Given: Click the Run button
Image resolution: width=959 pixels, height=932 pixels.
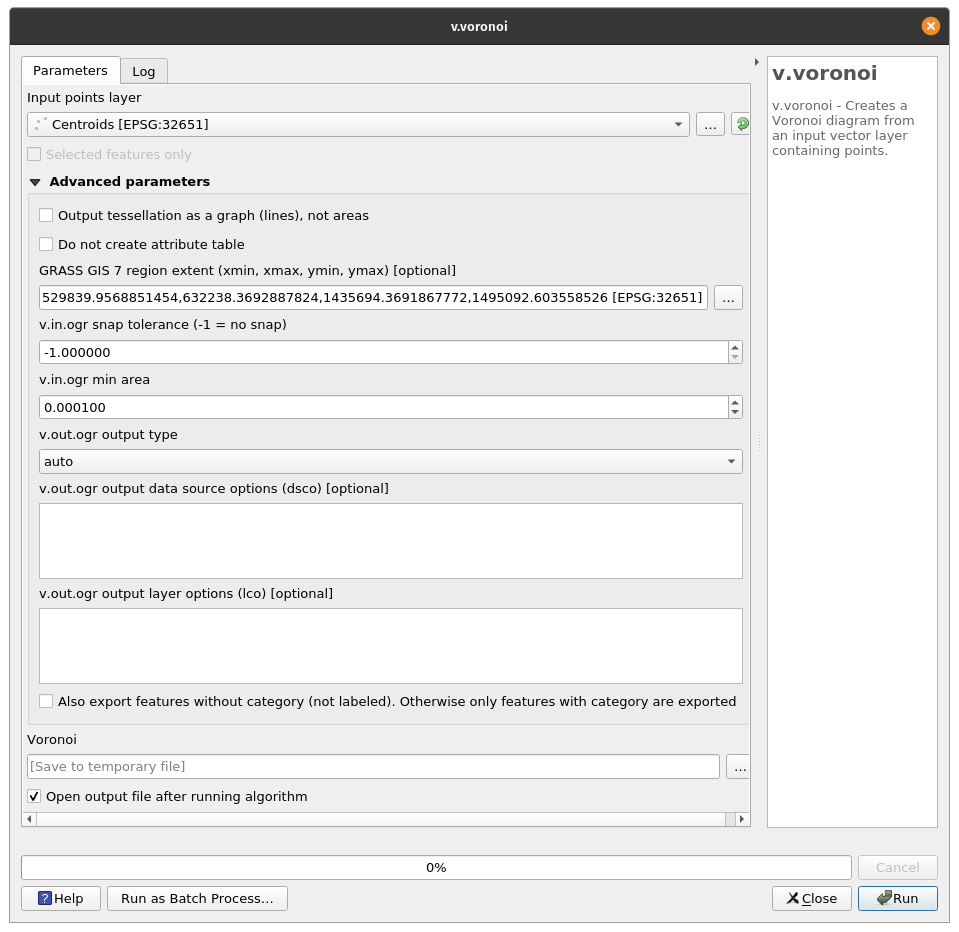Looking at the screenshot, I should pos(897,898).
